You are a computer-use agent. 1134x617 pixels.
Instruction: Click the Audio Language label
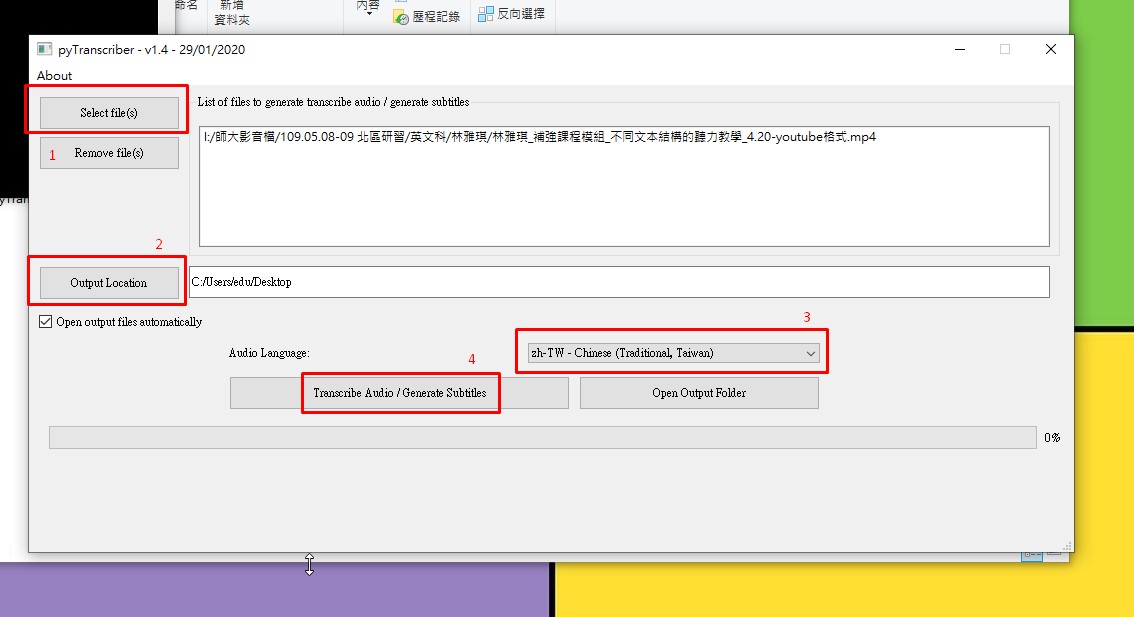(269, 353)
